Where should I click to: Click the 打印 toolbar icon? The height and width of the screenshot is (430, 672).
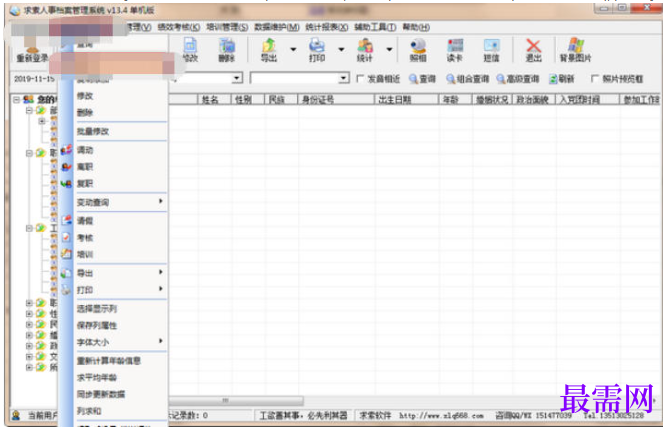point(317,50)
